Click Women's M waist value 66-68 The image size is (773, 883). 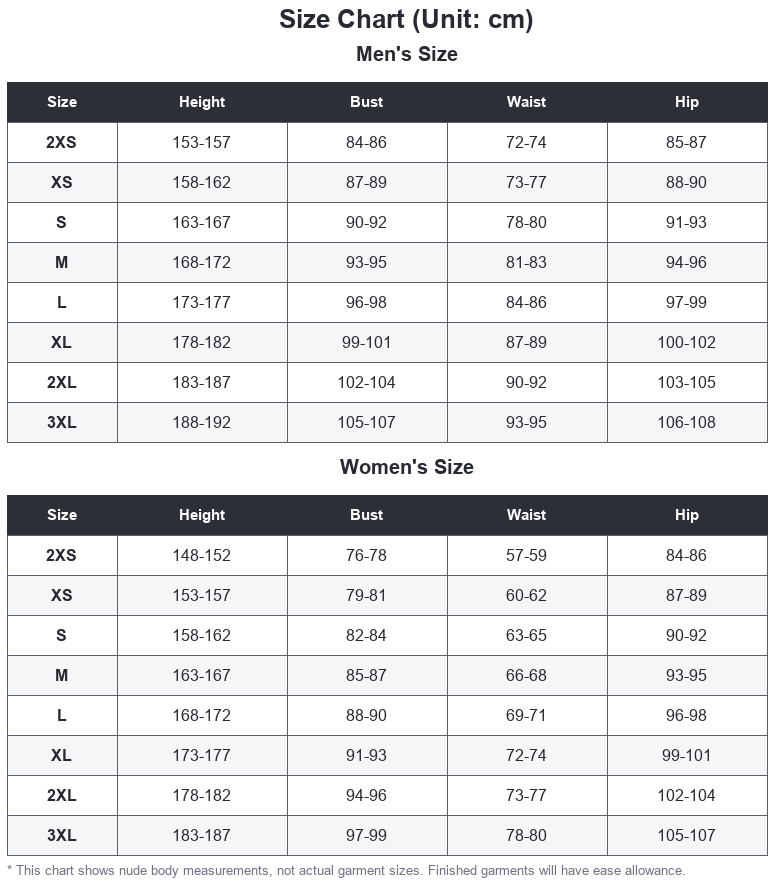[526, 675]
